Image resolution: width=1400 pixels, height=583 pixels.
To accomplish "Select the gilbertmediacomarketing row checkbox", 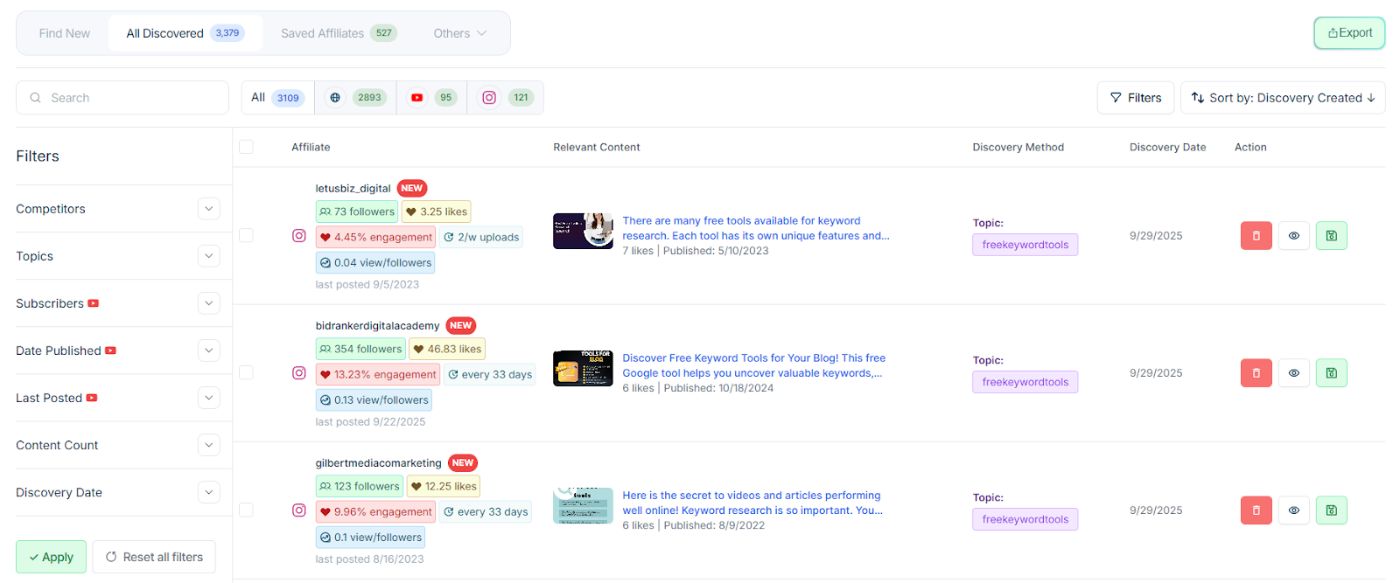I will pyautogui.click(x=246, y=510).
